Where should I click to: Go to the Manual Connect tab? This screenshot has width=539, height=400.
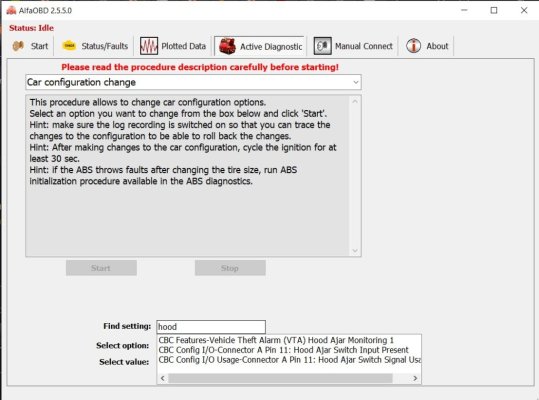(353, 46)
